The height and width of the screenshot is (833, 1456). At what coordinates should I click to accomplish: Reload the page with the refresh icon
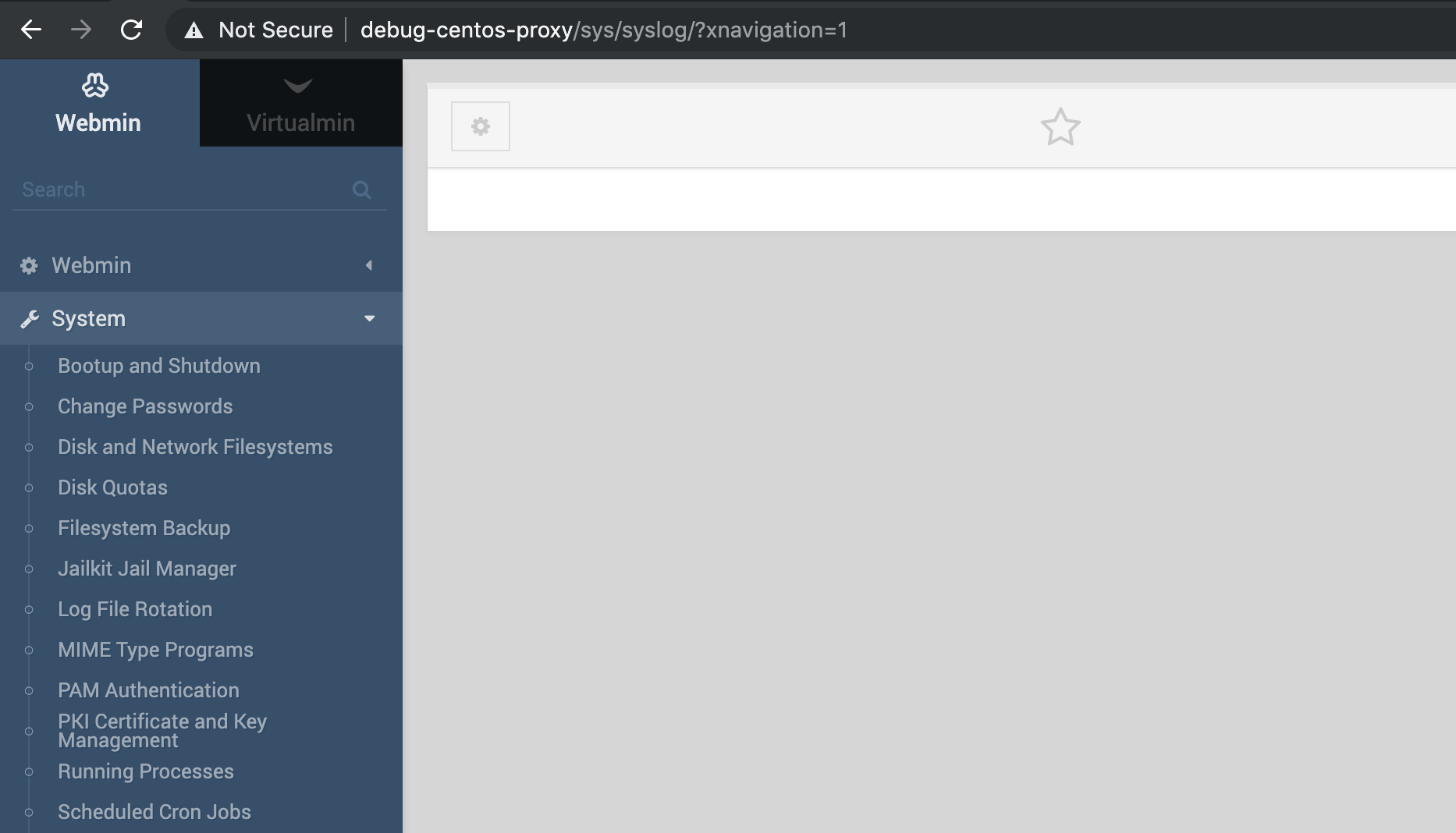click(131, 30)
